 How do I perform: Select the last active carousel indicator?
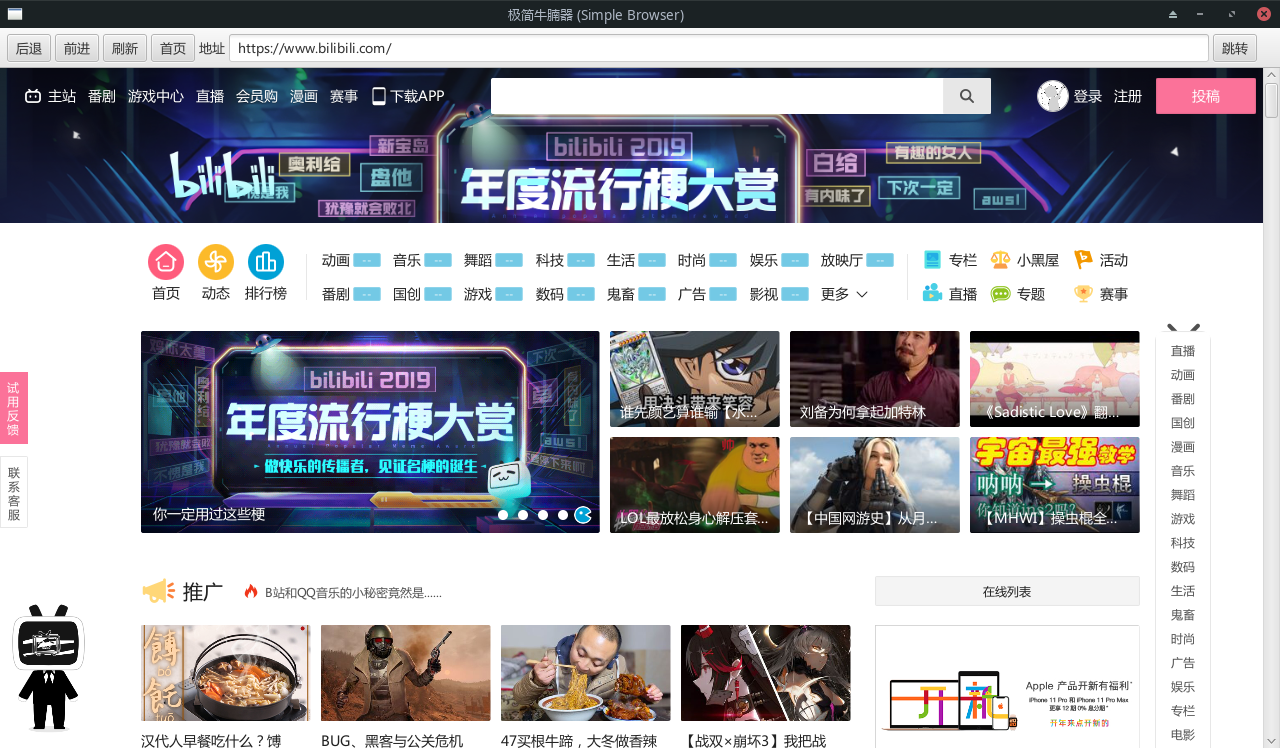point(583,515)
